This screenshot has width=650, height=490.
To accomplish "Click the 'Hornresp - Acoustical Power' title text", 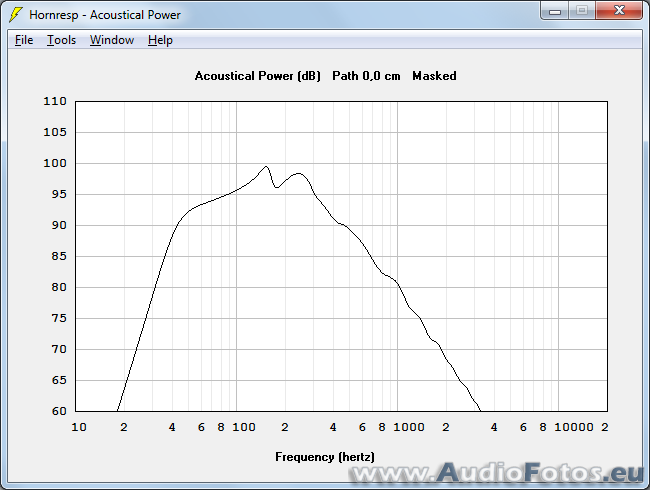I will [x=105, y=15].
